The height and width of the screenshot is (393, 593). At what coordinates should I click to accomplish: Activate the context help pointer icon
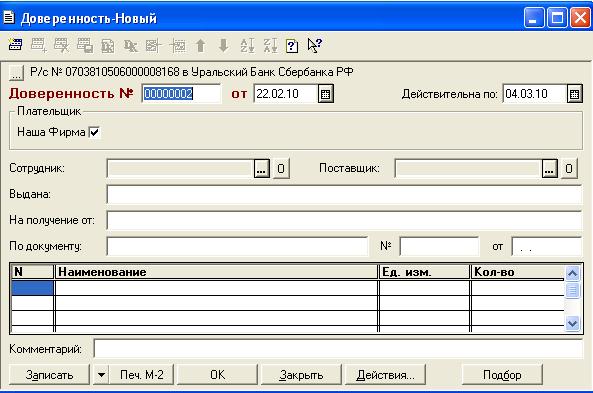click(x=315, y=46)
